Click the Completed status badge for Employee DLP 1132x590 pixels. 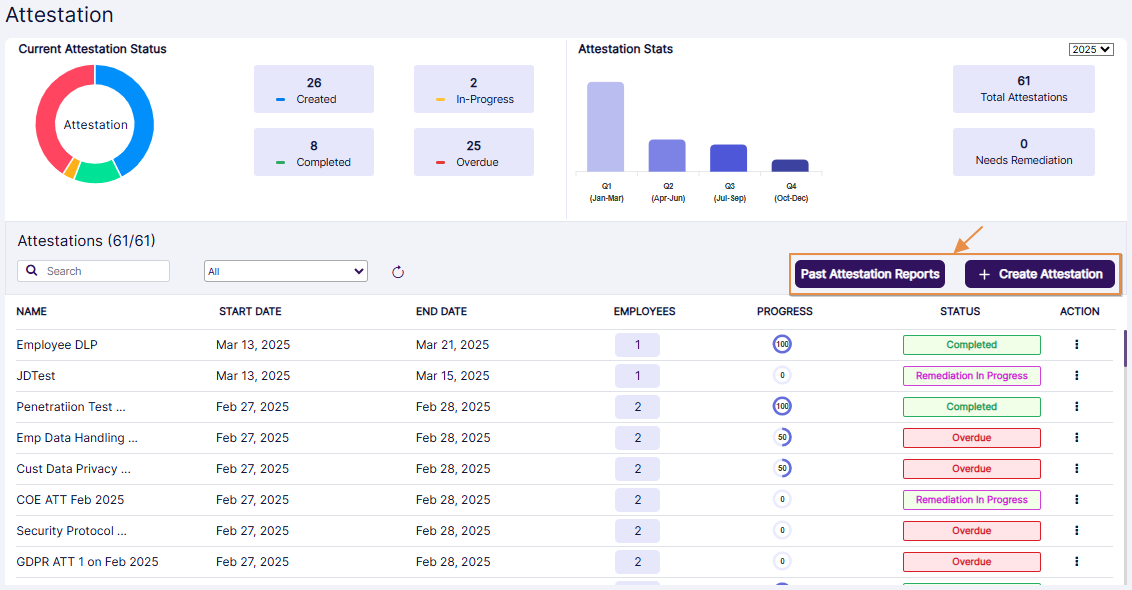click(971, 345)
